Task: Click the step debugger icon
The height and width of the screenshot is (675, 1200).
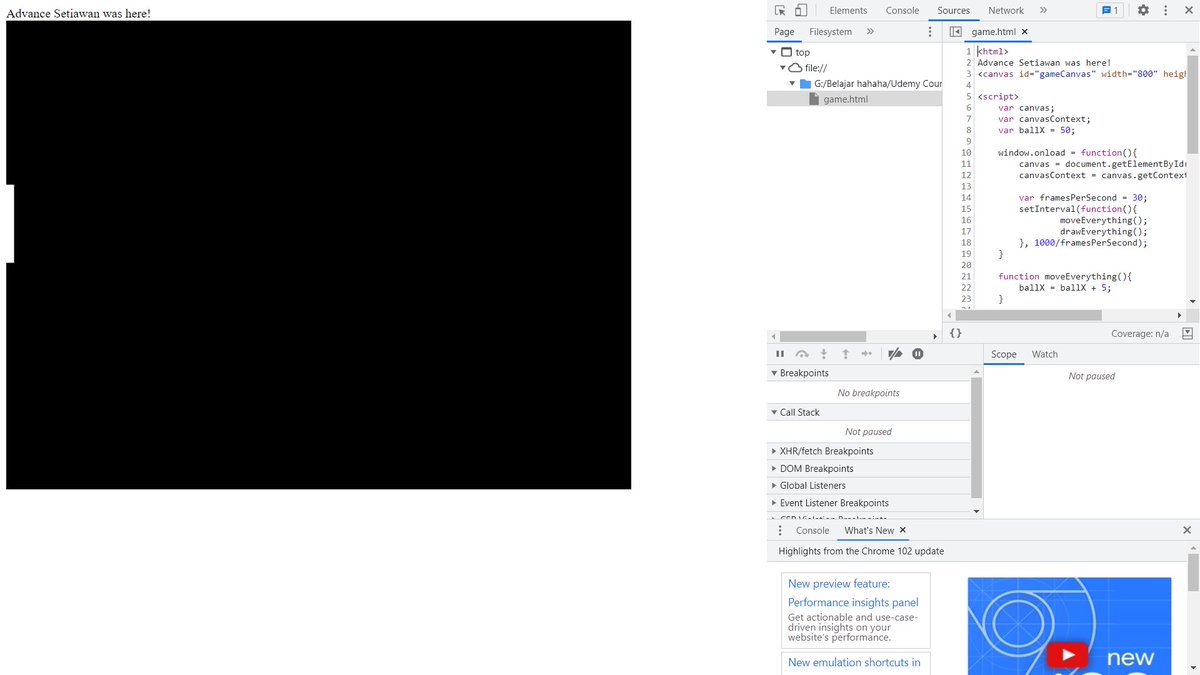Action: click(x=868, y=354)
